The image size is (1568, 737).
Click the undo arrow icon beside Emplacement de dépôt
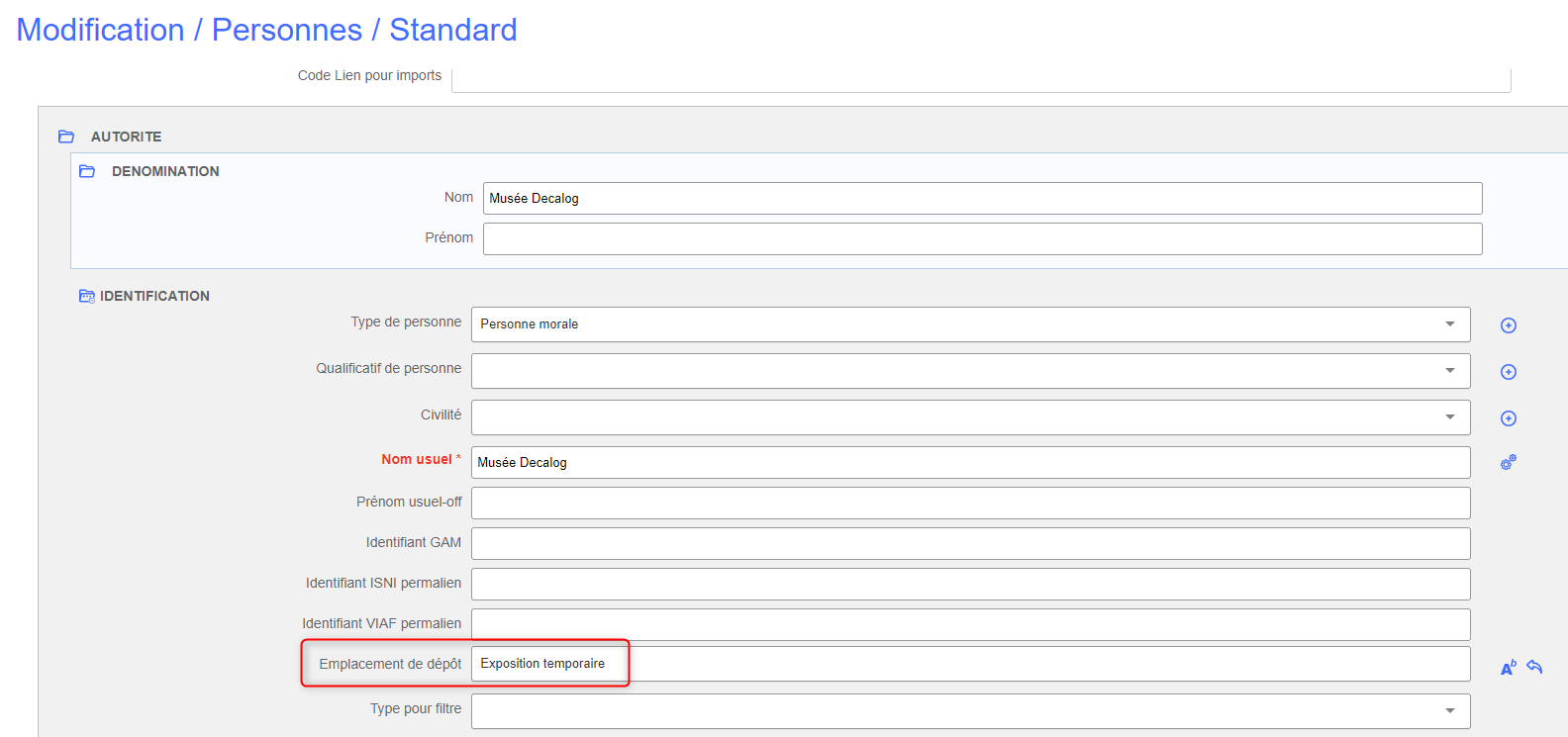pyautogui.click(x=1534, y=667)
